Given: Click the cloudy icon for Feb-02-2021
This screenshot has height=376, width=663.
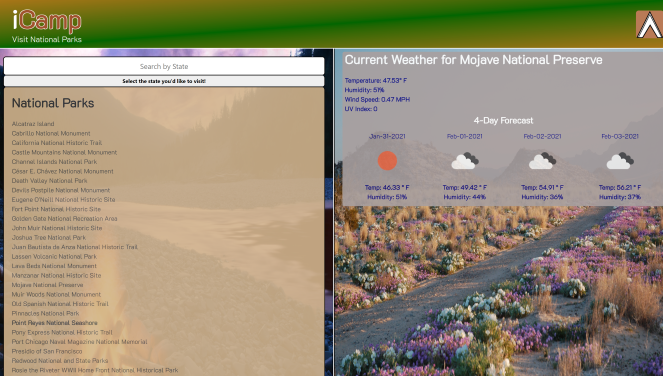Looking at the screenshot, I should pyautogui.click(x=542, y=161).
